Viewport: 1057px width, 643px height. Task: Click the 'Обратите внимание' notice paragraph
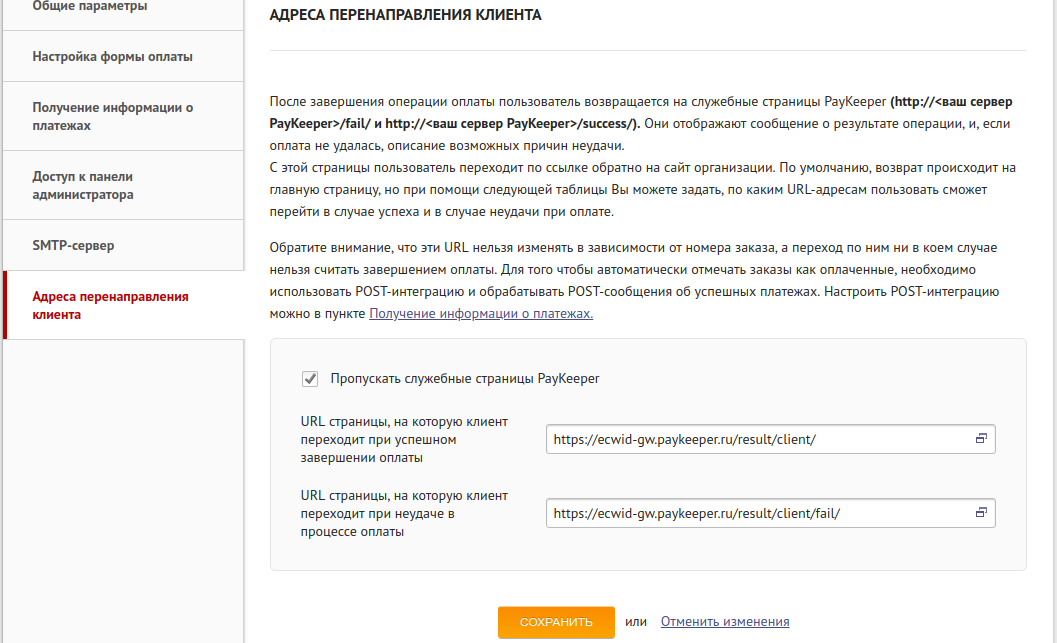640,270
